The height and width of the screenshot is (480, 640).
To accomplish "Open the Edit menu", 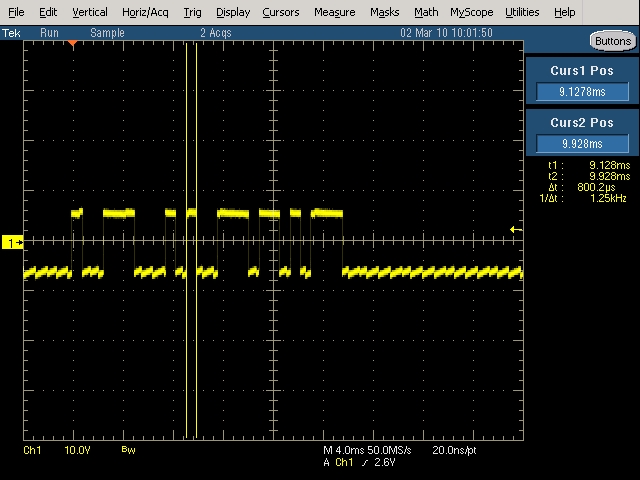I will point(48,12).
